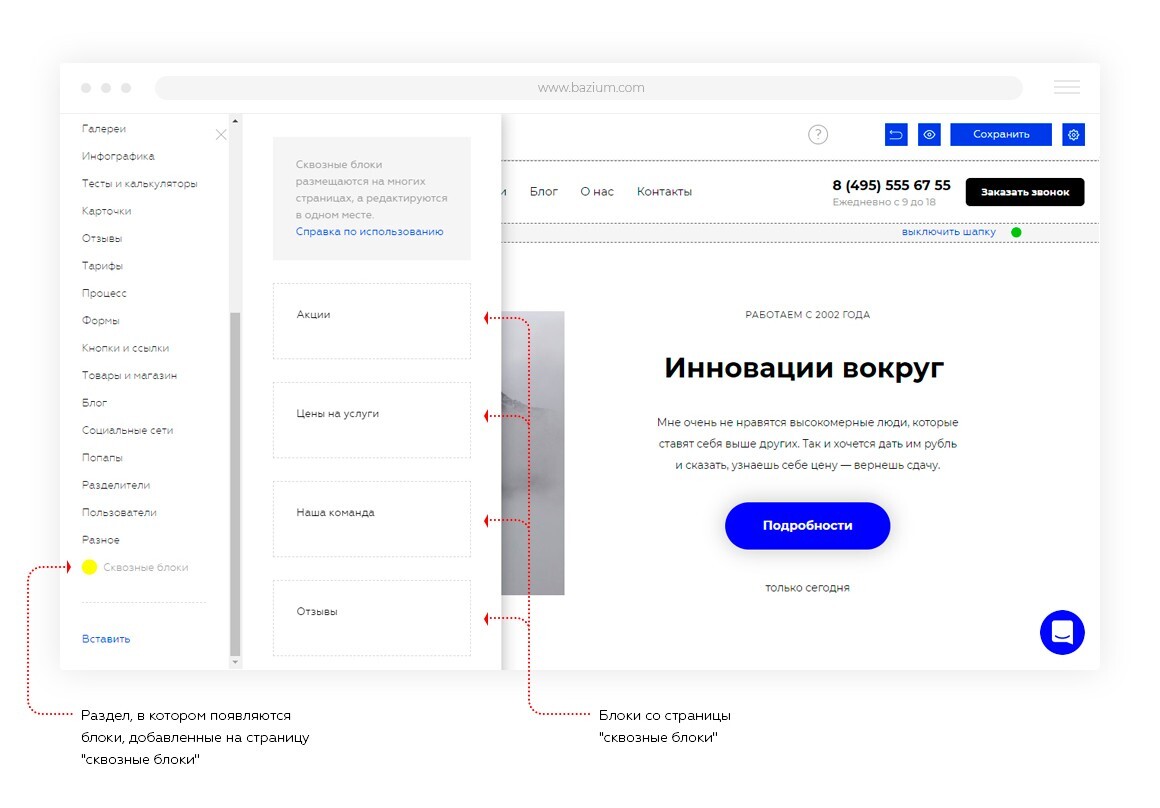
Task: Select Разное category
Action: pos(100,539)
